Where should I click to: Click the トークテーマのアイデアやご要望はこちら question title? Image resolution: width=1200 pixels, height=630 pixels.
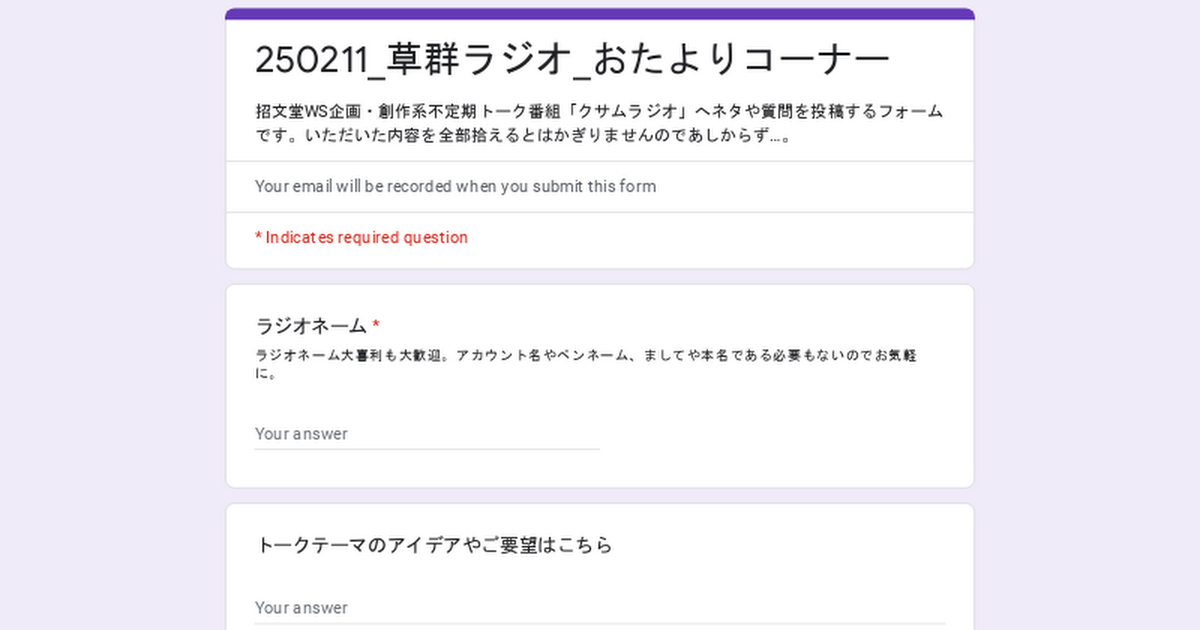coord(434,545)
